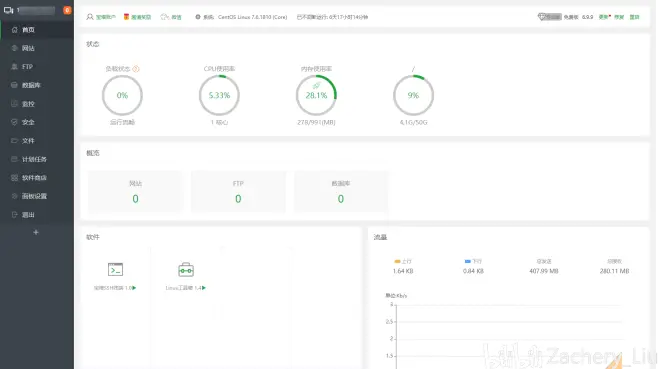Click the 状态 section heading

click(93, 44)
